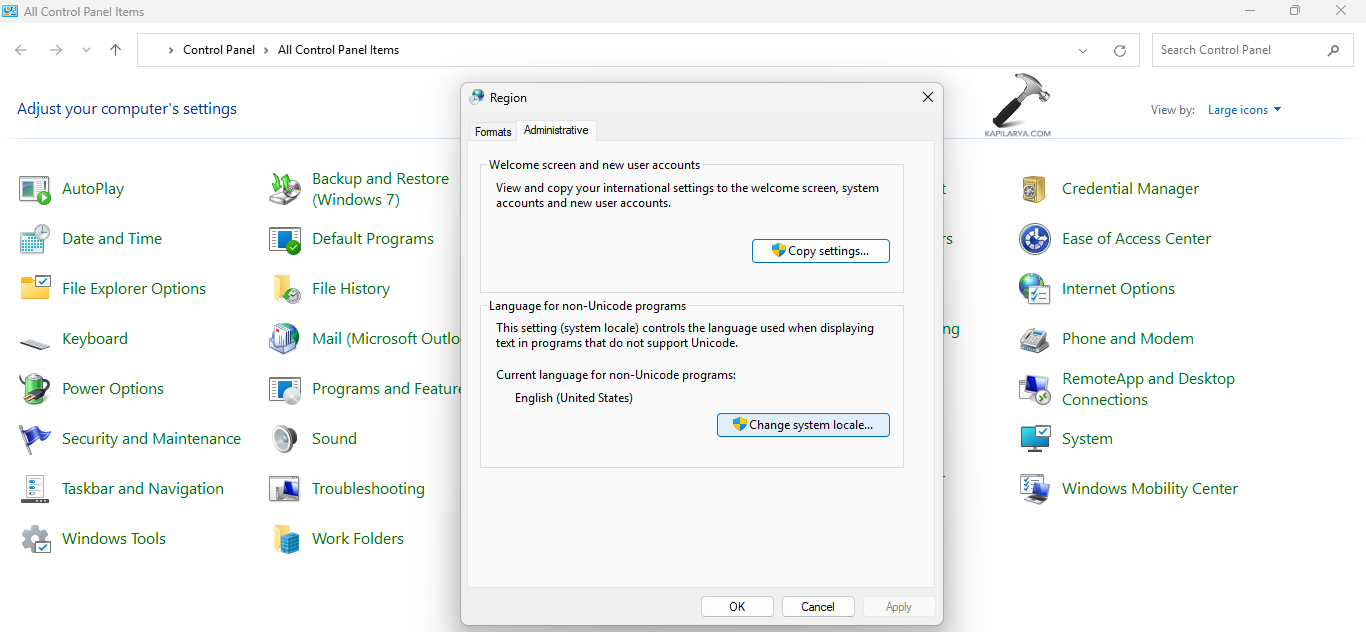The width and height of the screenshot is (1366, 632).
Task: Cancel the Region dialog
Action: [817, 607]
